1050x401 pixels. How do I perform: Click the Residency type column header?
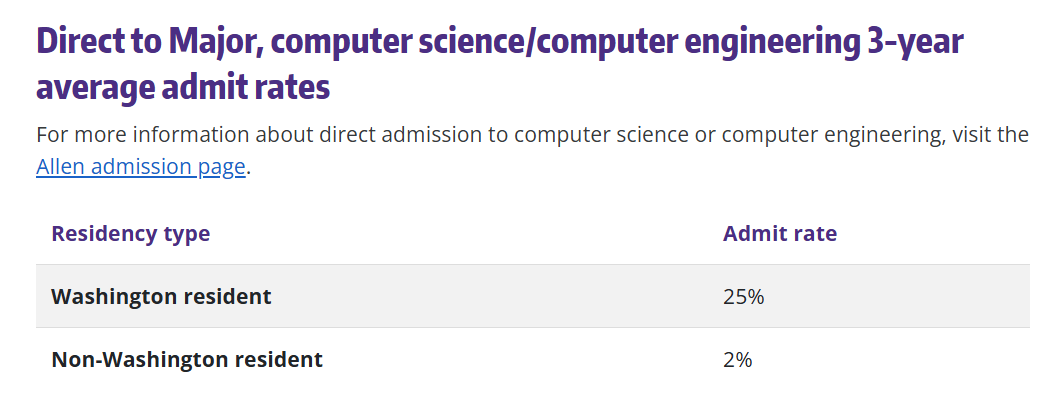click(130, 234)
